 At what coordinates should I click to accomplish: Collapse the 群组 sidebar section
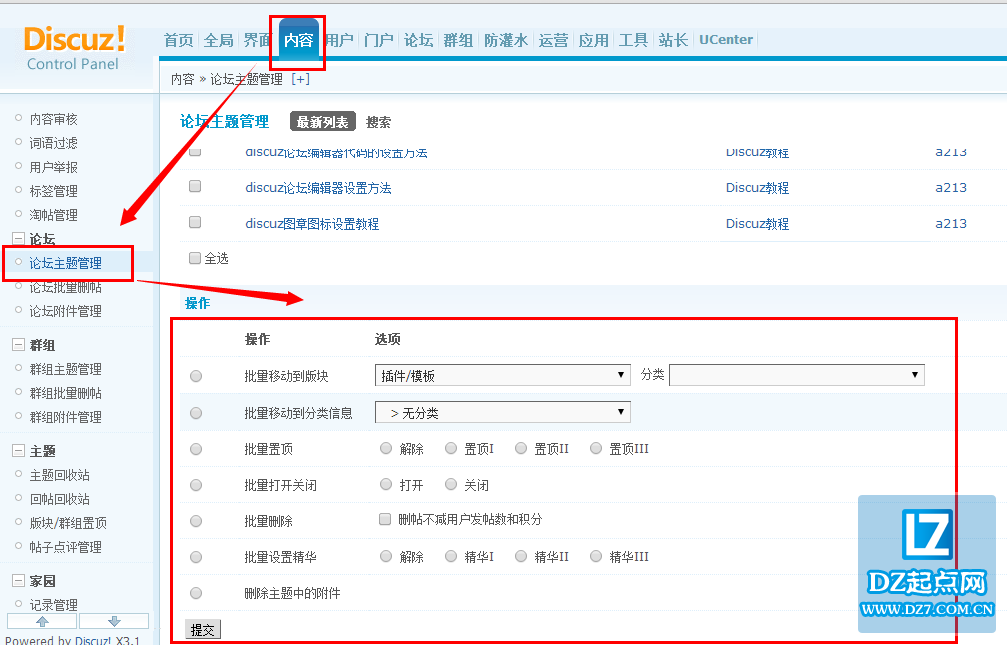pos(19,345)
